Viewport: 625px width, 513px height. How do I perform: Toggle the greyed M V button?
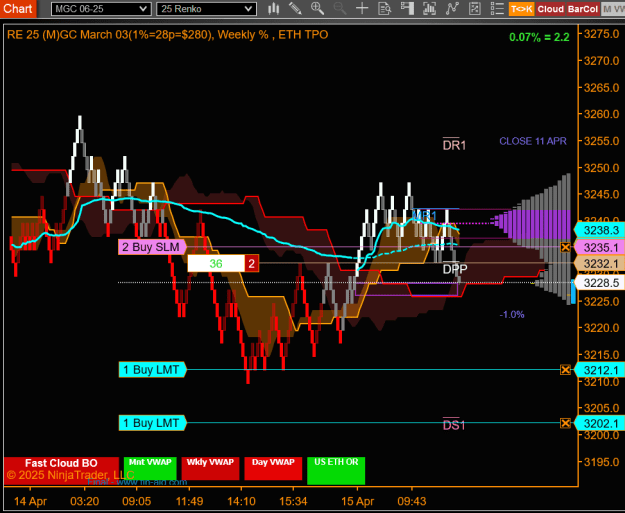613,9
